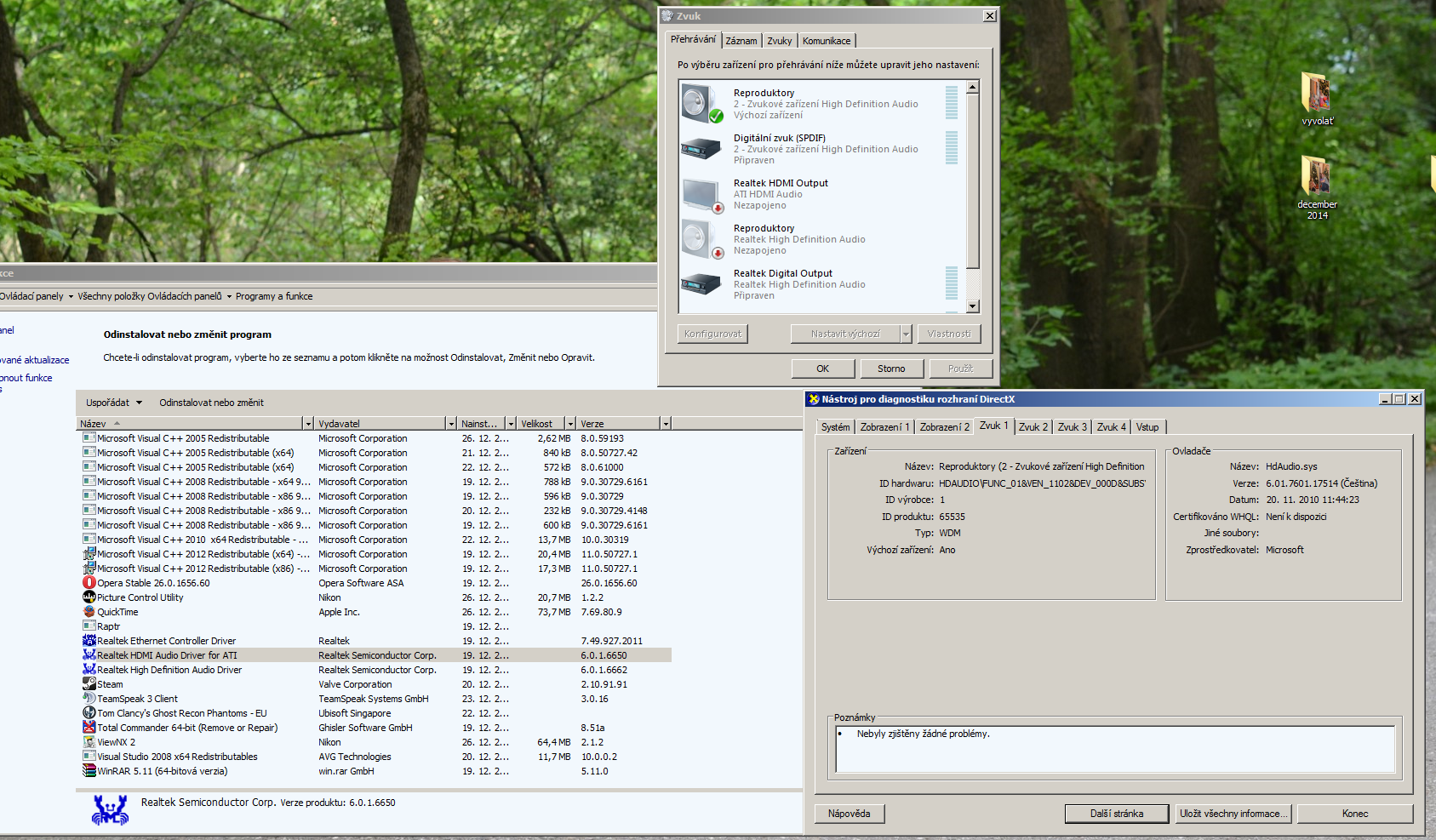1436x840 pixels.
Task: Click the Realtek Ethernet Controller Driver icon
Action: click(x=89, y=641)
